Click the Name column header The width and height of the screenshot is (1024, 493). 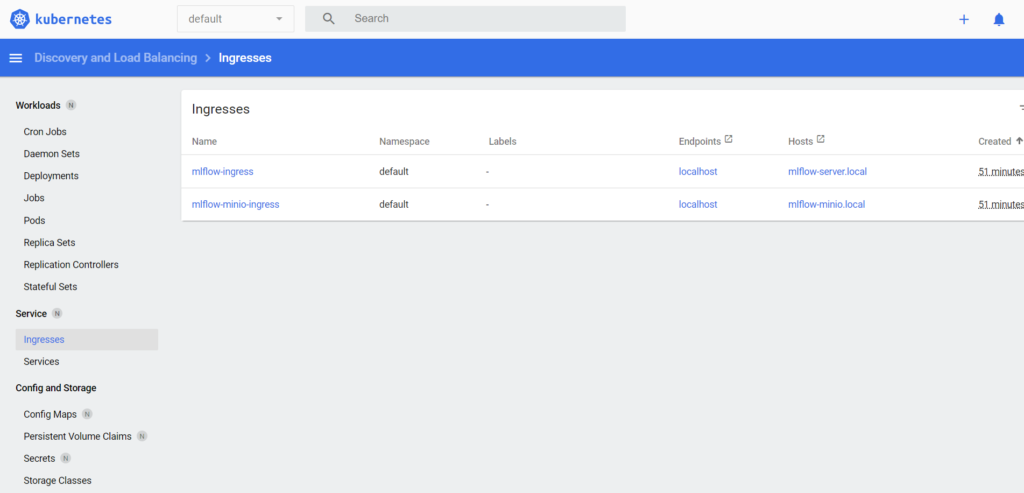point(204,141)
